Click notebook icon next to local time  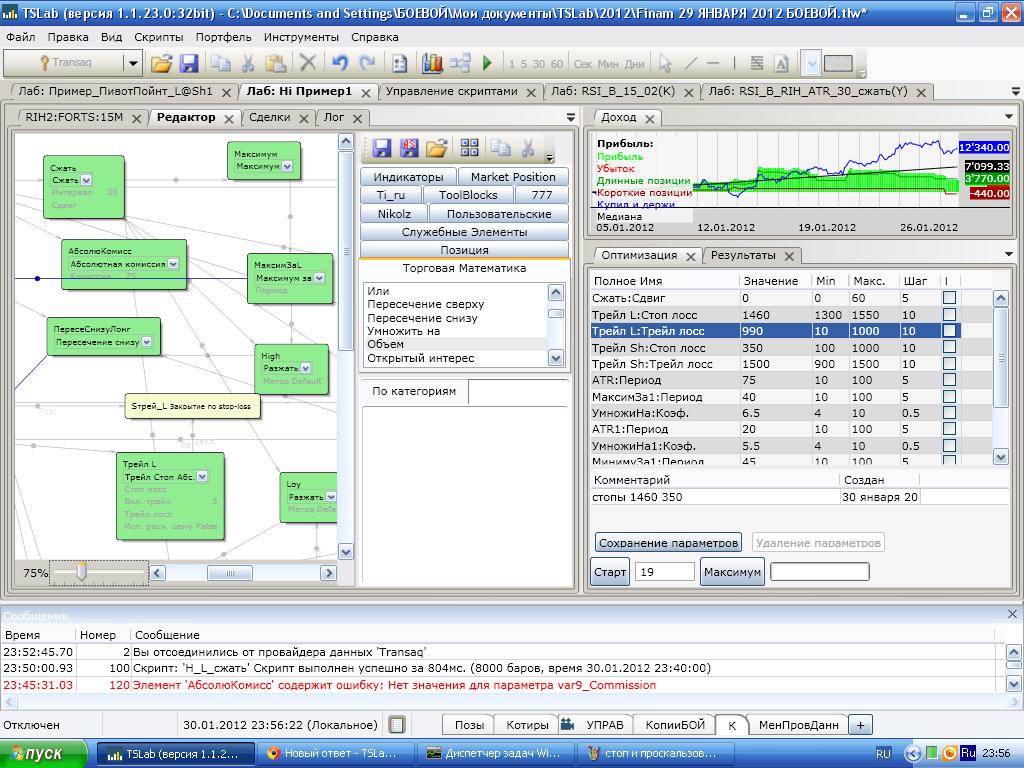pos(397,725)
